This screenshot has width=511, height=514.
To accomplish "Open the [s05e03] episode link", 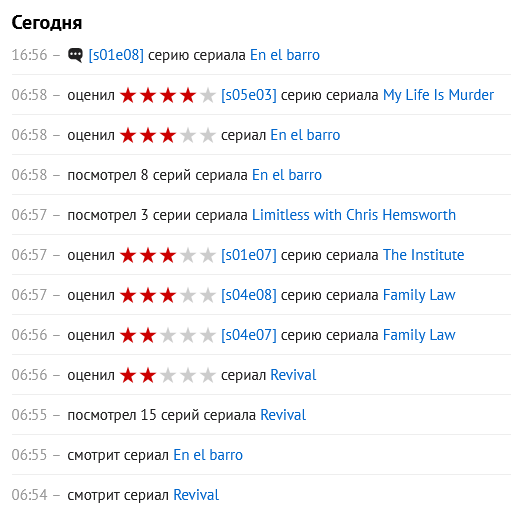I will (249, 95).
